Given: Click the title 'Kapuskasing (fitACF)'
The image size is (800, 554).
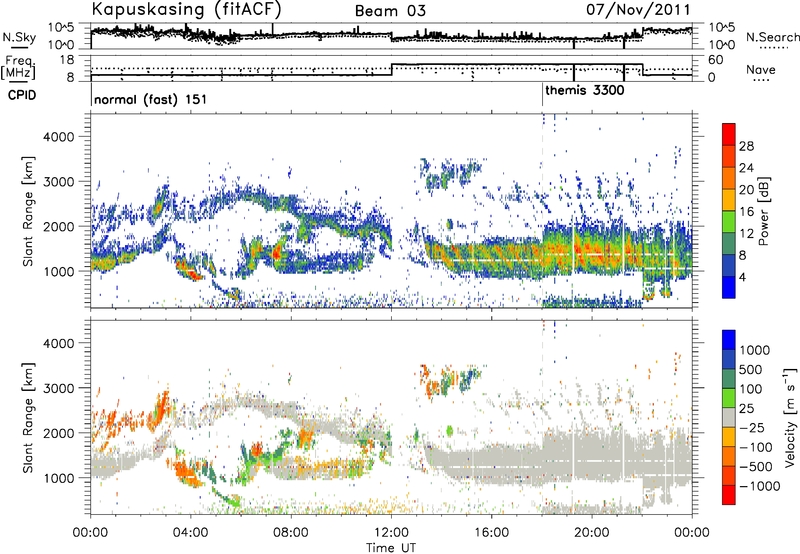Looking at the screenshot, I should [186, 10].
